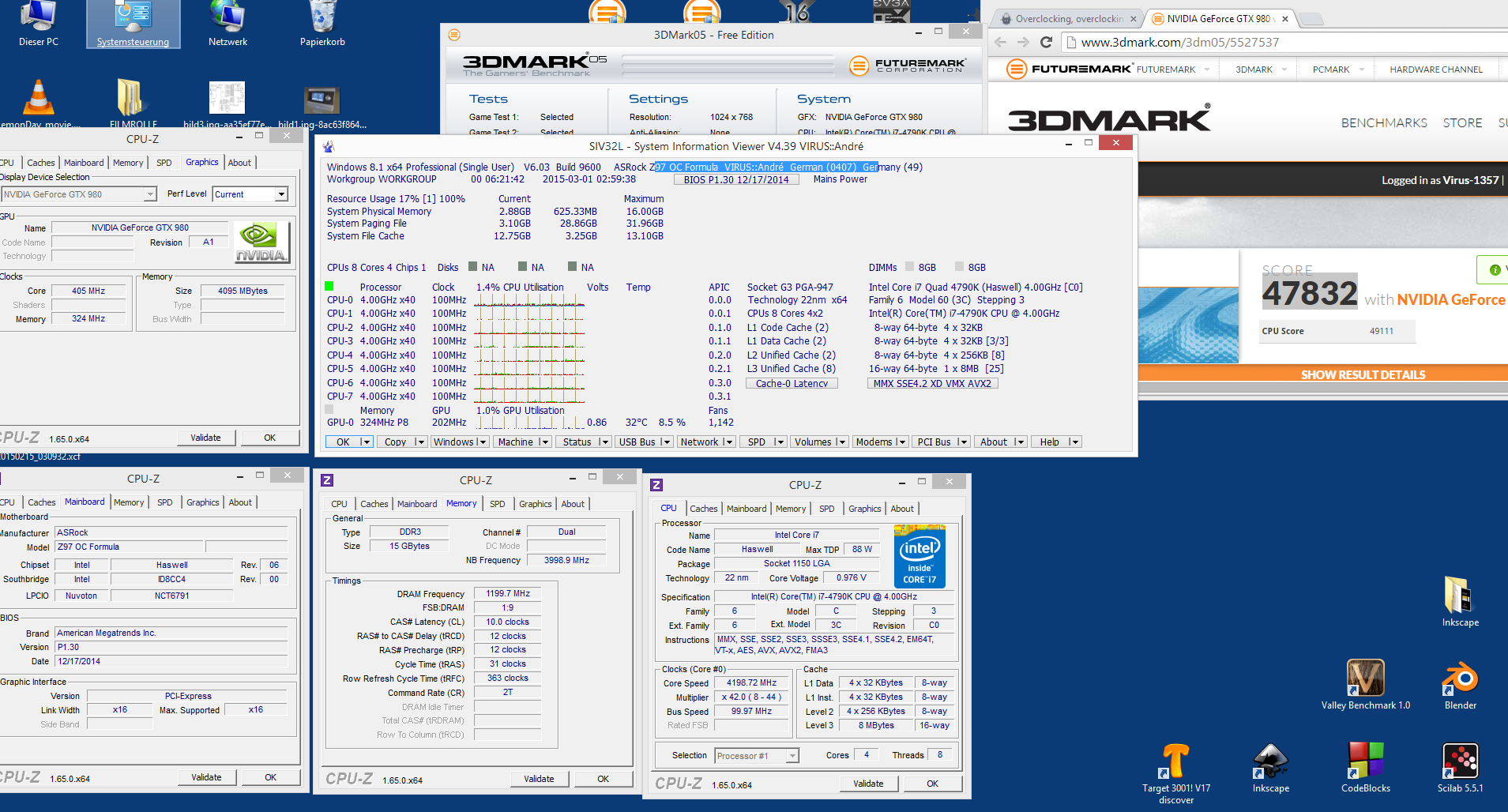Open Target 3001! V17 discover shortcut
The width and height of the screenshot is (1508, 812).
coord(1175,773)
